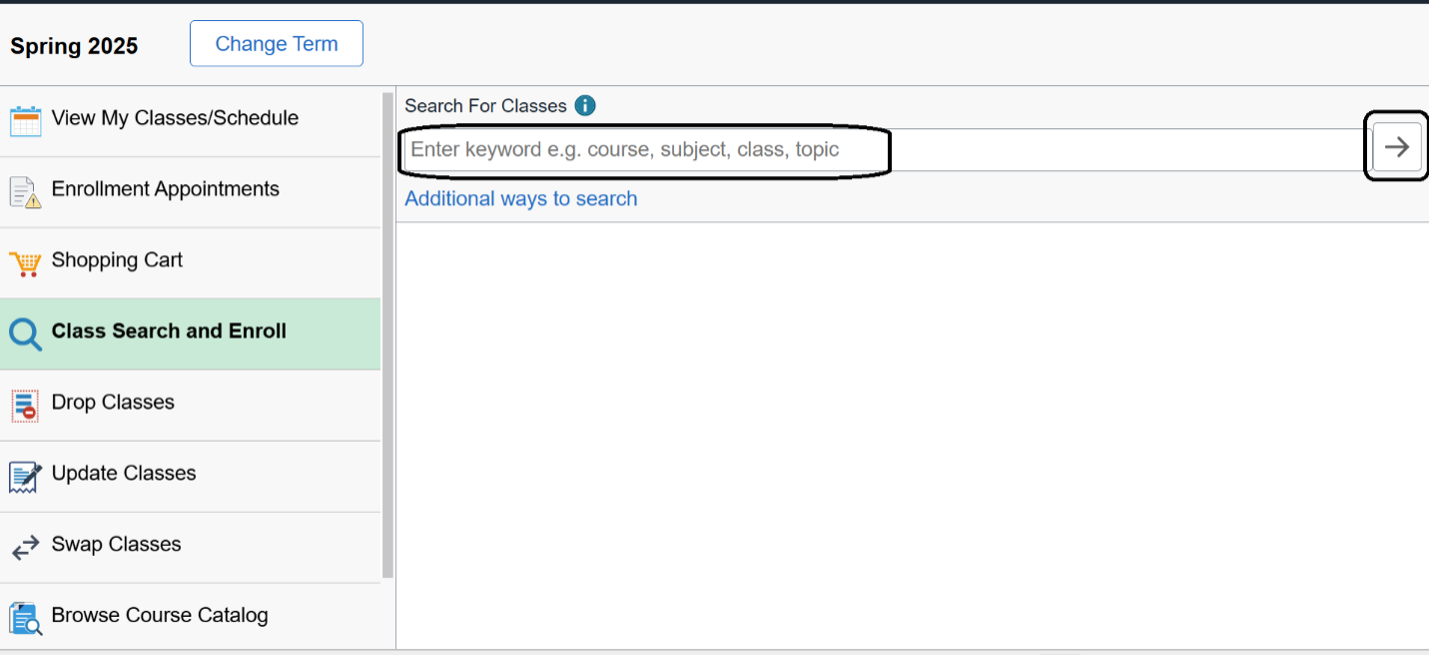Open View My Classes/Schedule menu item
Screen dimensions: 1430x660
pyautogui.click(x=175, y=118)
